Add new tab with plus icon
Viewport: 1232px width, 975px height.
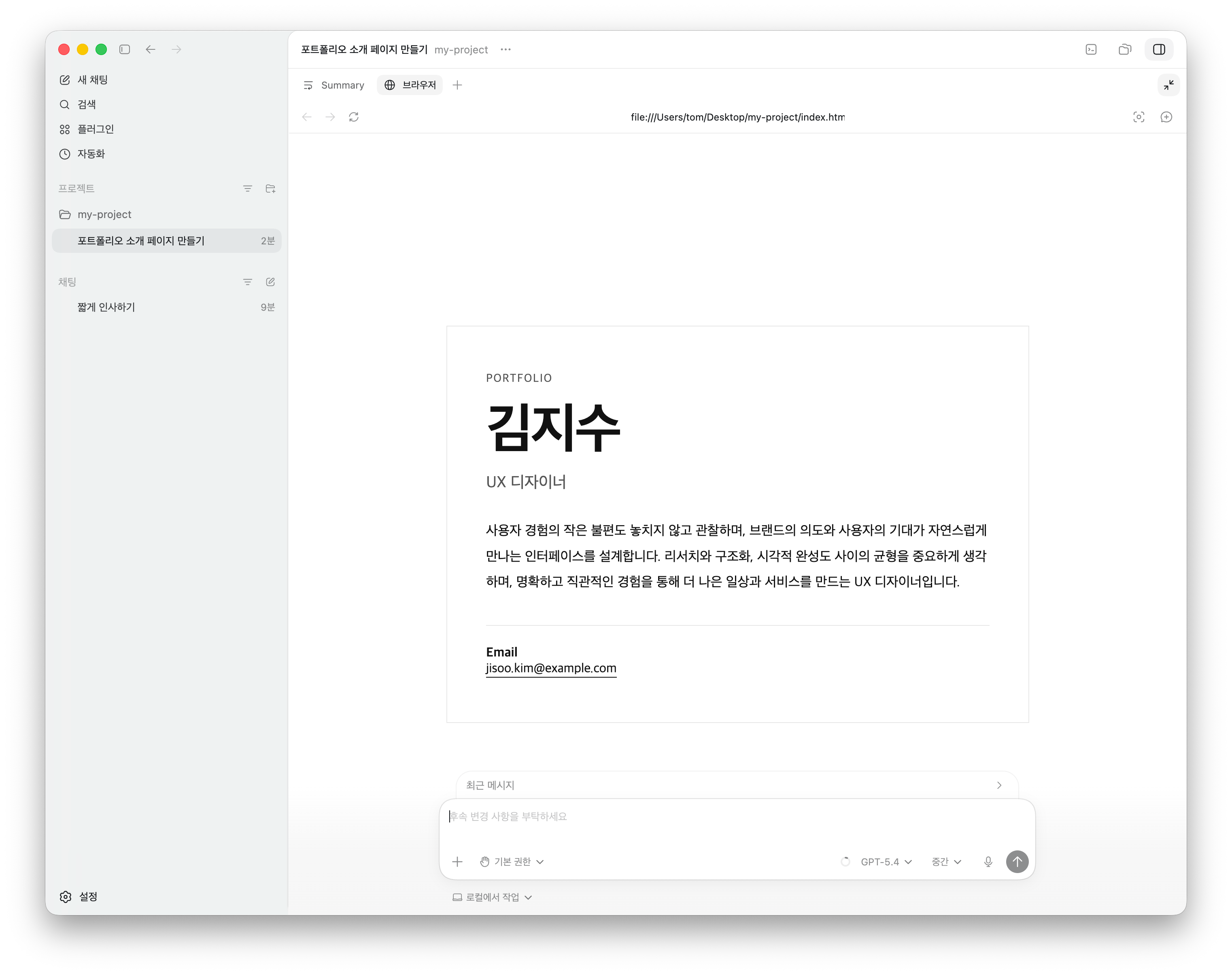pyautogui.click(x=457, y=85)
